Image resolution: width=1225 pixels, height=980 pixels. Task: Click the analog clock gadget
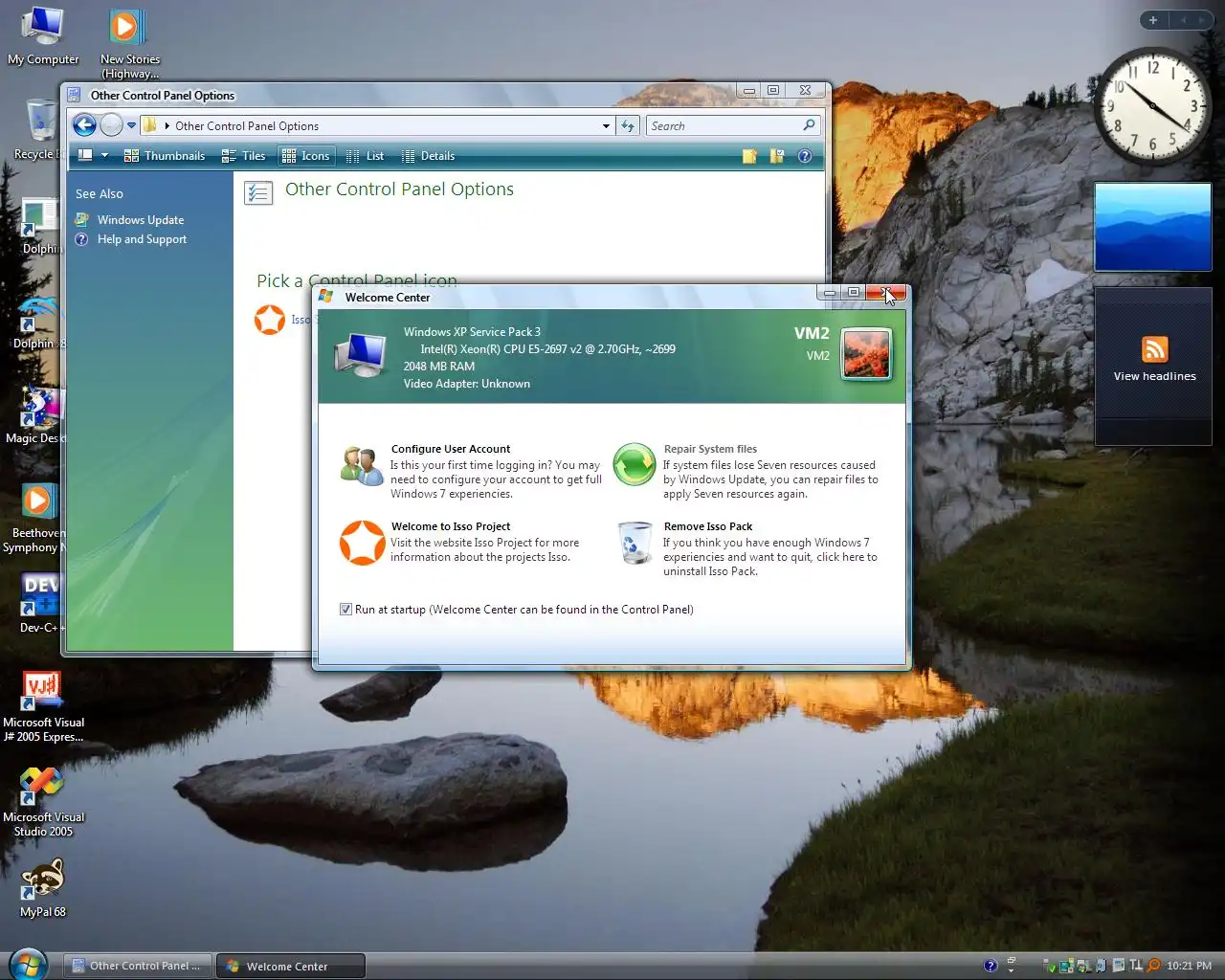tap(1152, 105)
